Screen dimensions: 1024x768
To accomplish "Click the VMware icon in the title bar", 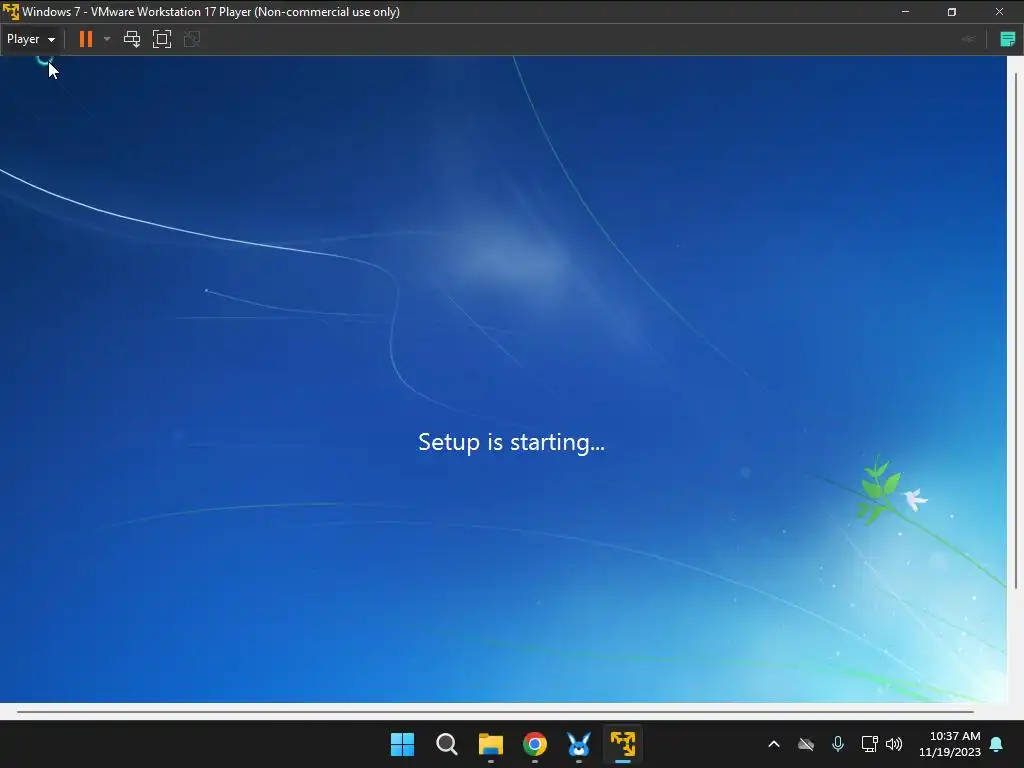I will [x=10, y=12].
